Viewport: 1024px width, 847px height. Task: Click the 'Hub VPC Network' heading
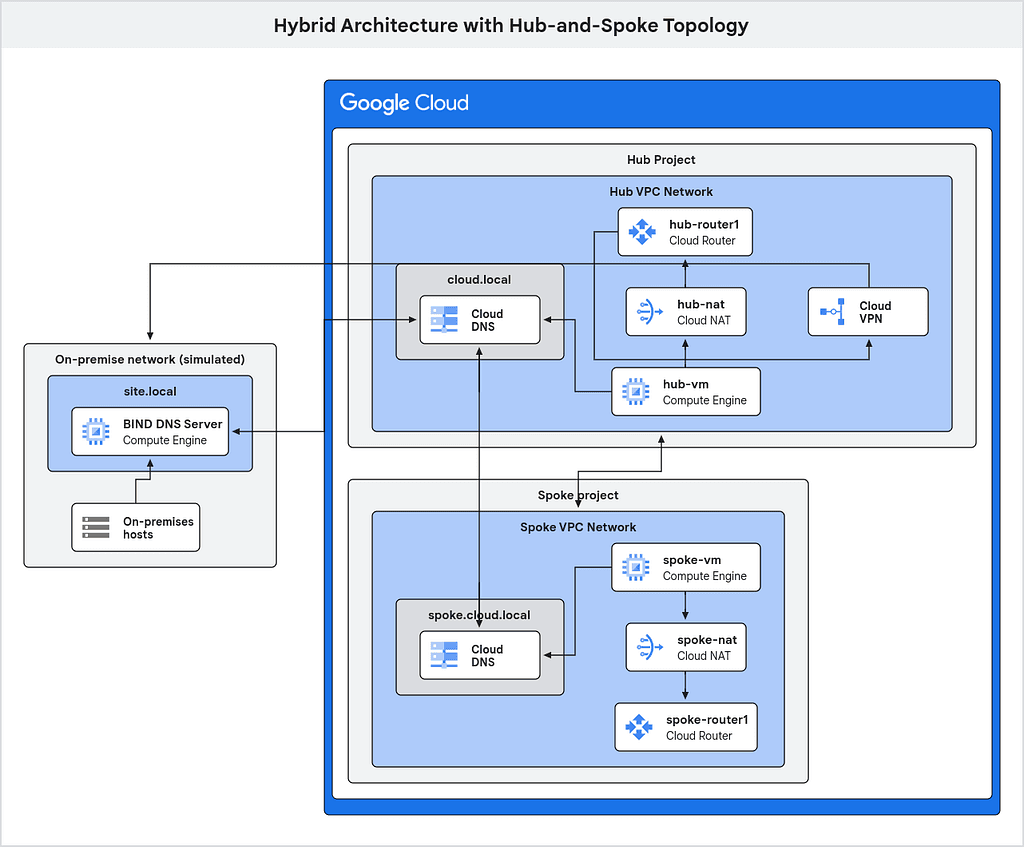tap(661, 192)
